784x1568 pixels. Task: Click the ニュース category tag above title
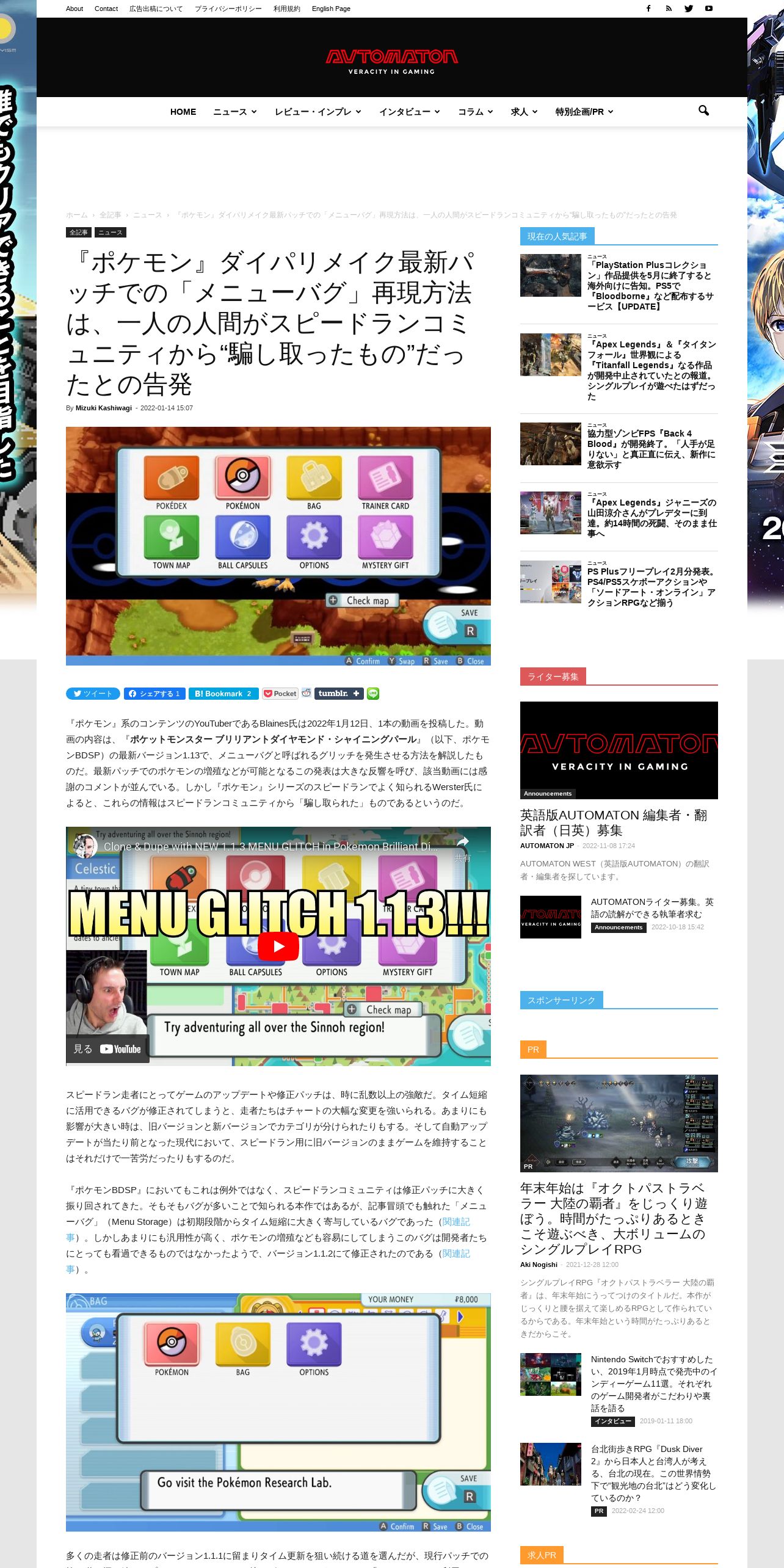click(111, 233)
